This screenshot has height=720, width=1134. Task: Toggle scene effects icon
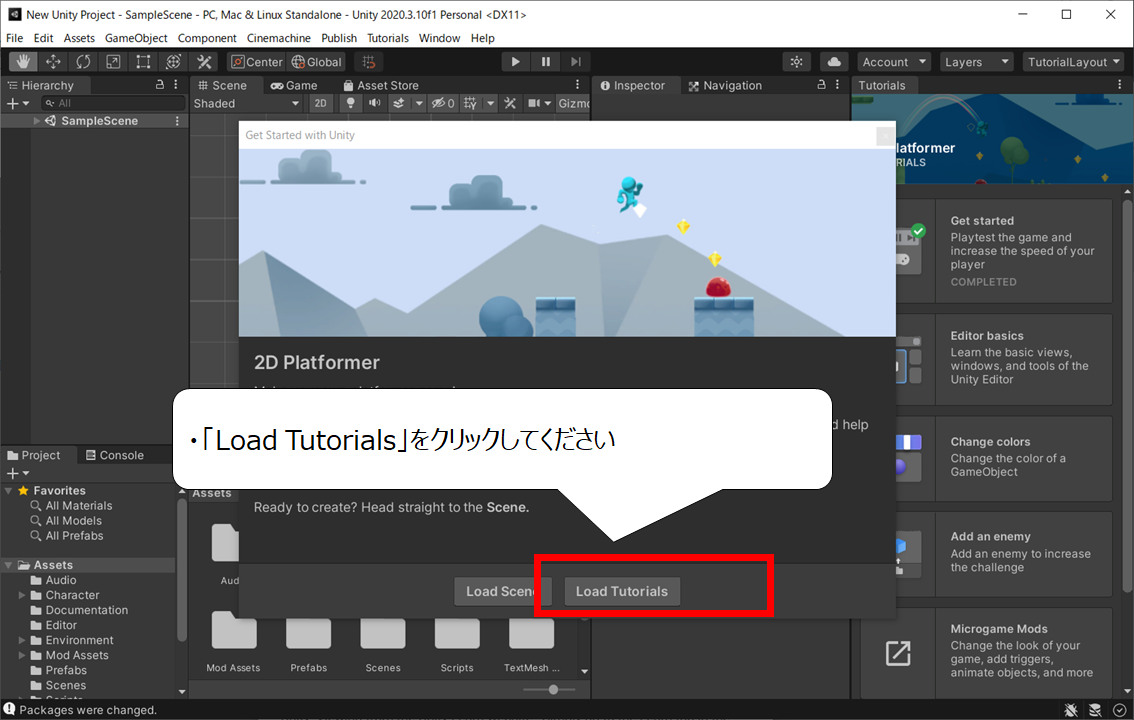[x=398, y=103]
